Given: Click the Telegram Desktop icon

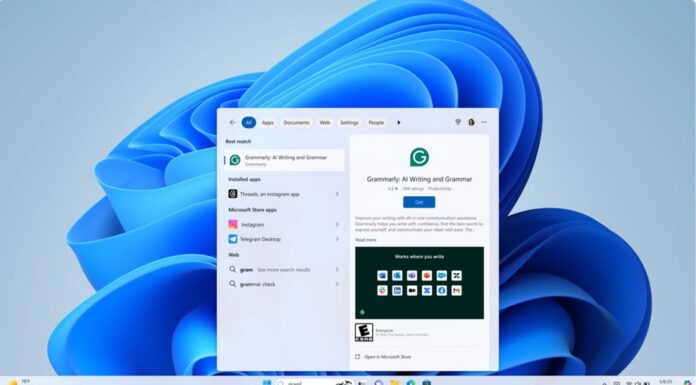Looking at the screenshot, I should point(233,239).
